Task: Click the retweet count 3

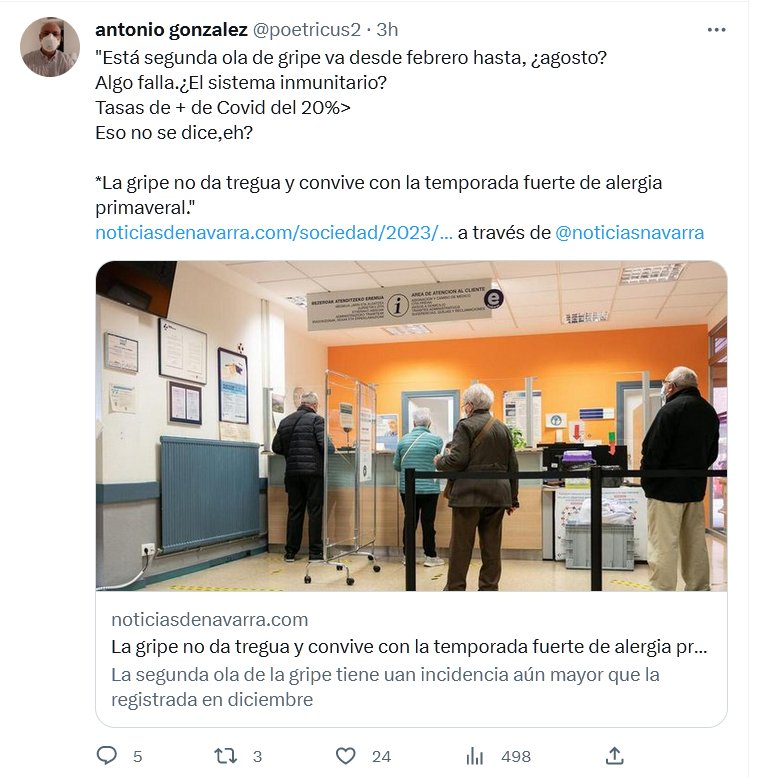Action: tap(257, 757)
